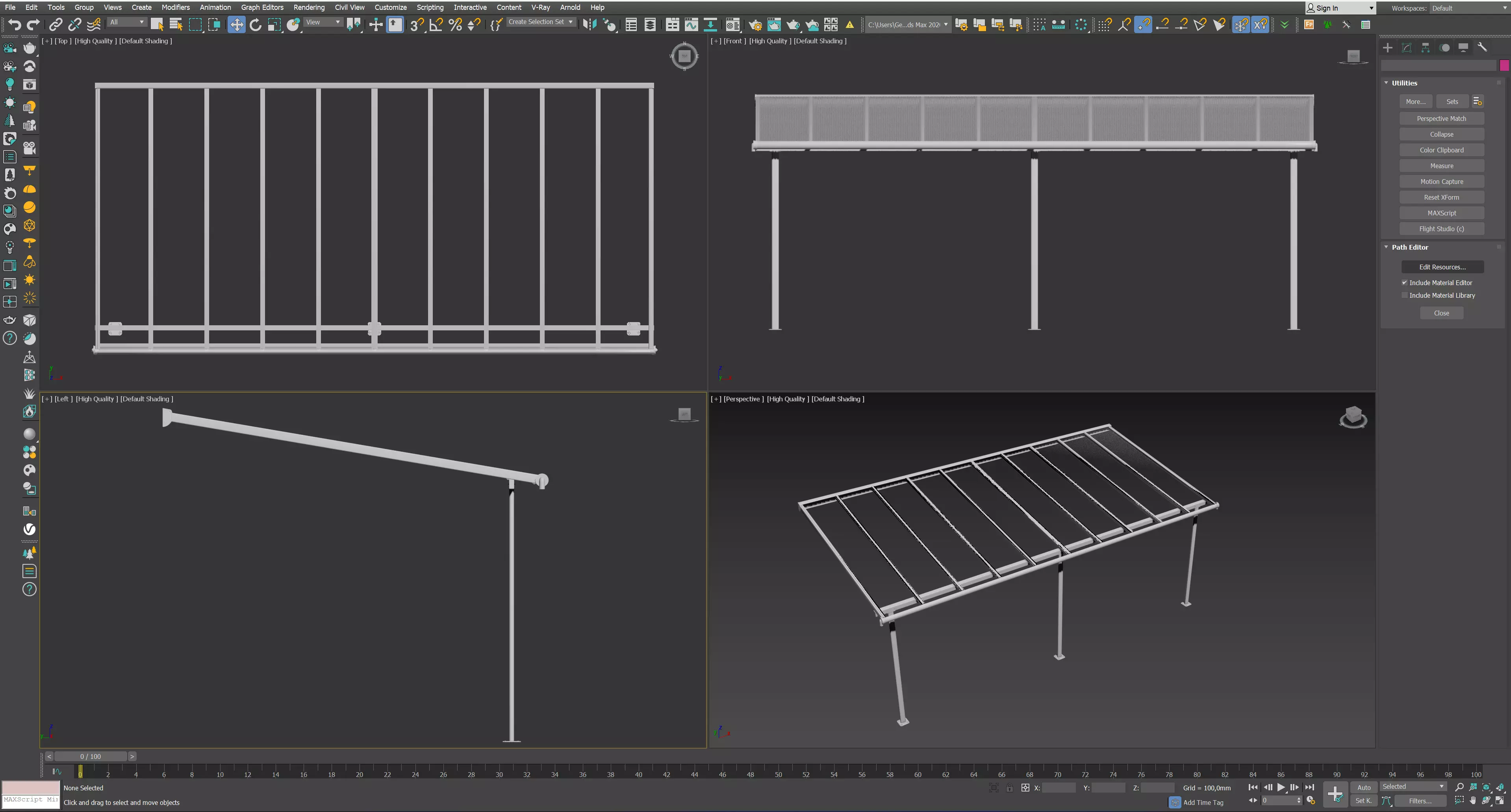Open Toggle Scene Explorer icon

[x=631, y=25]
